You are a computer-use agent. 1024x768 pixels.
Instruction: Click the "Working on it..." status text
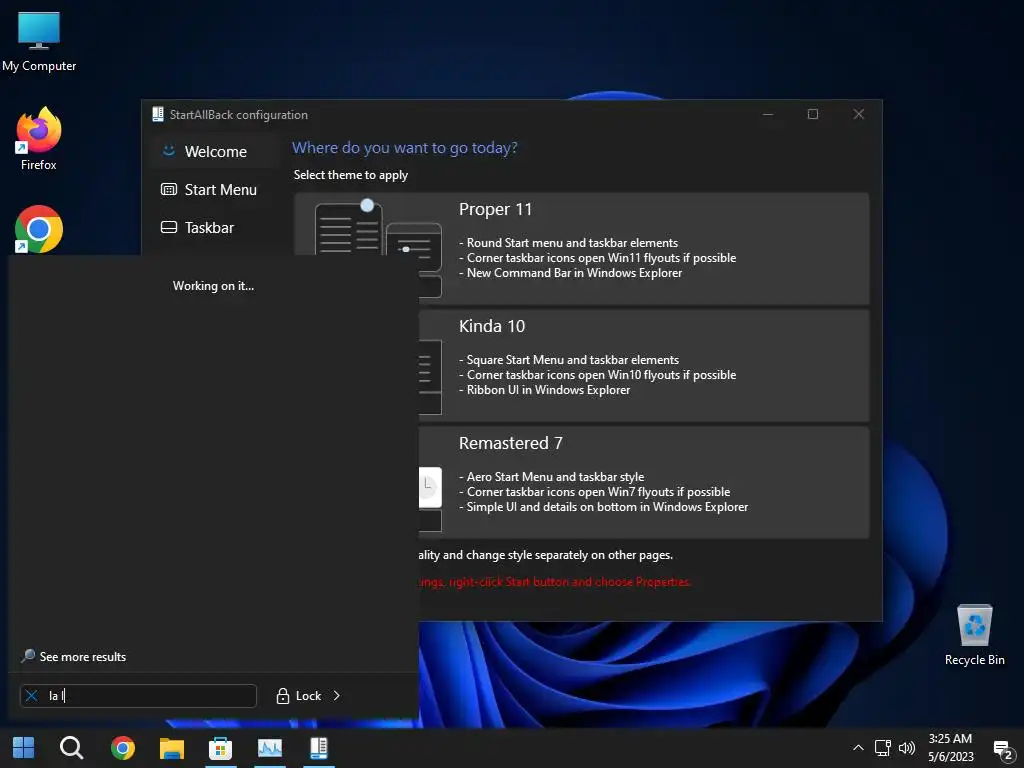tap(214, 286)
